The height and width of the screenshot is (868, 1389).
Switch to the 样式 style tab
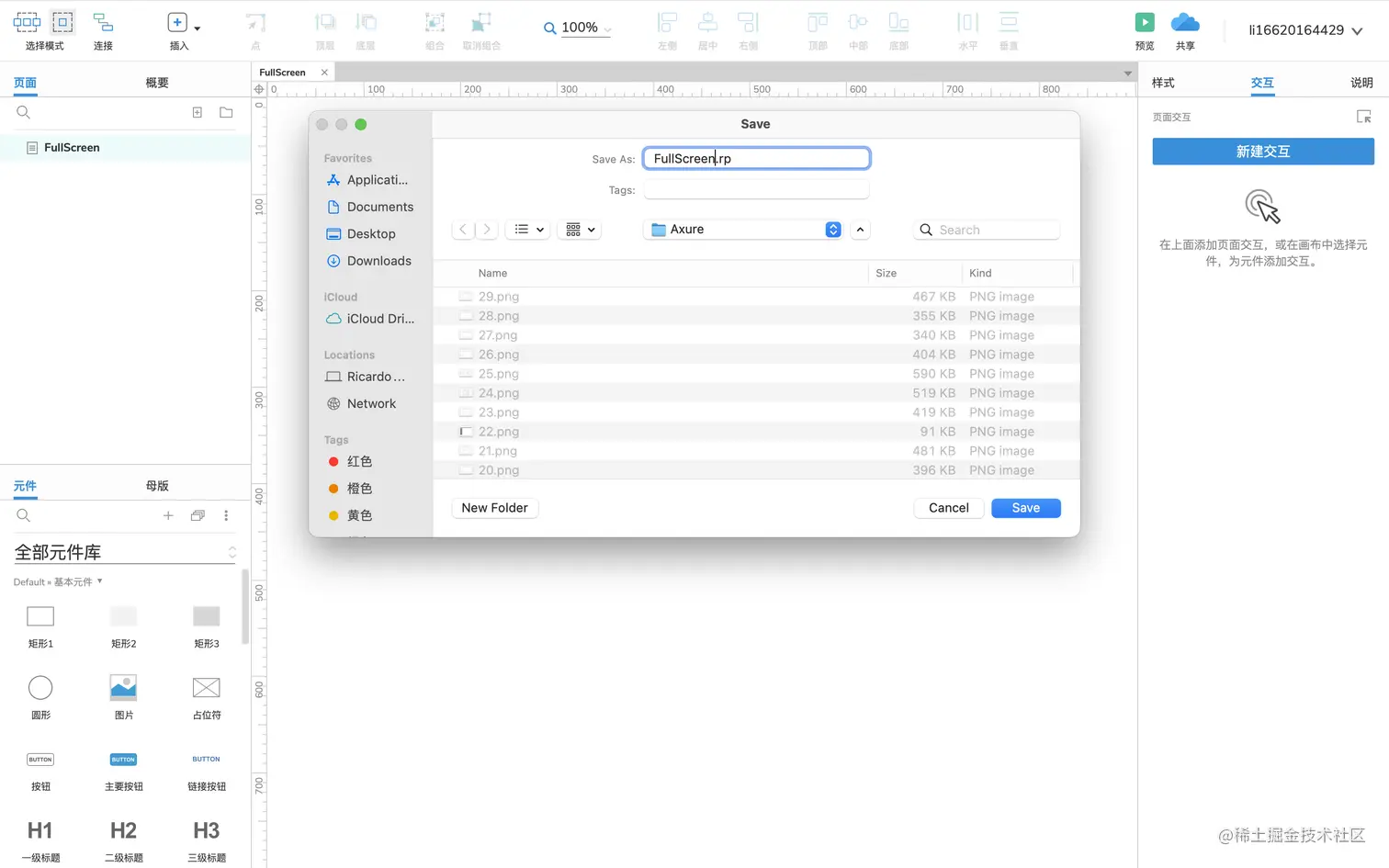pyautogui.click(x=1163, y=83)
